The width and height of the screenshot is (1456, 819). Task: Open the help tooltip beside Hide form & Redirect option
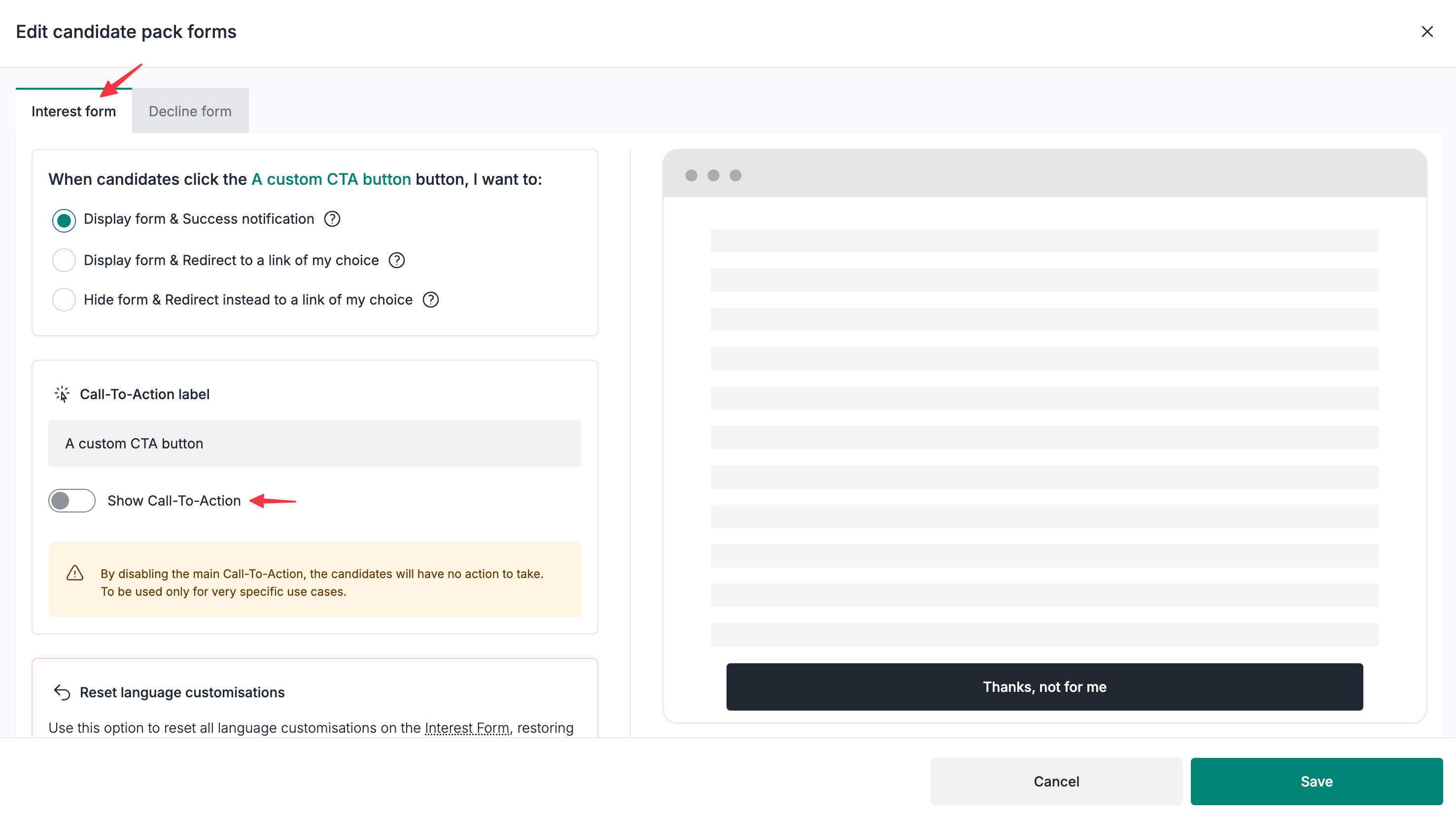430,300
